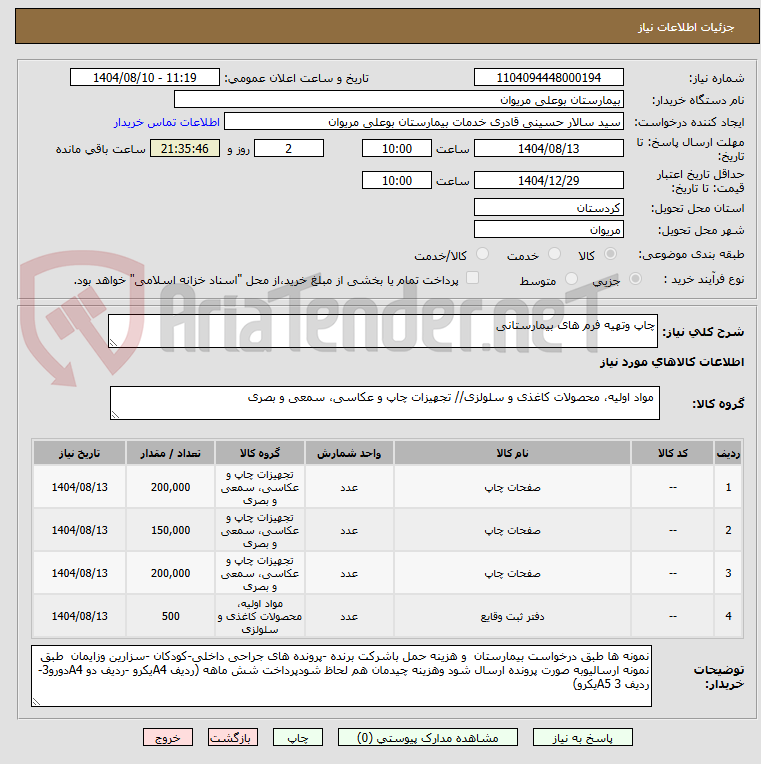Select the 'کالا/خدمت' radio button
Image resolution: width=761 pixels, height=764 pixels.
pos(482,254)
